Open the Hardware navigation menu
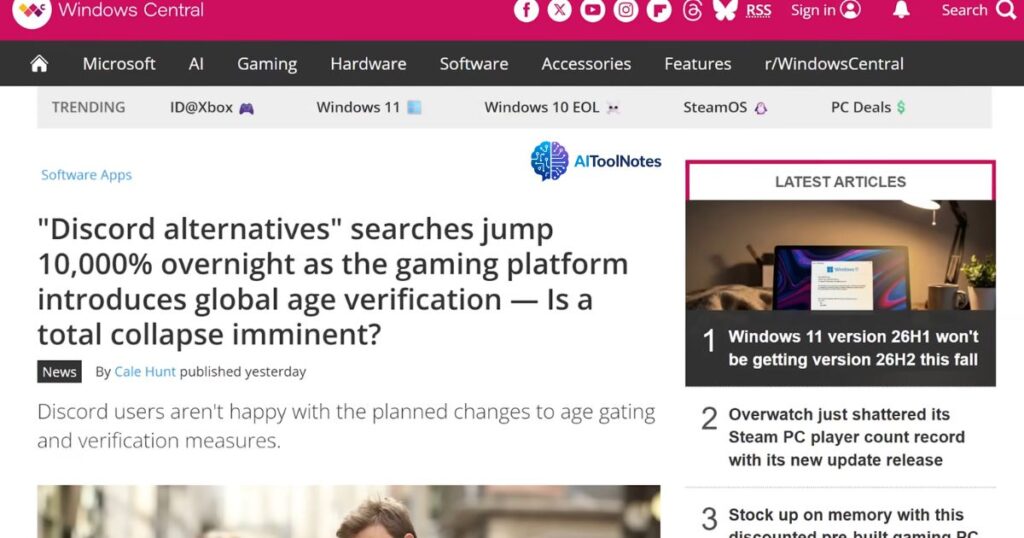The image size is (1024, 538). tap(368, 63)
